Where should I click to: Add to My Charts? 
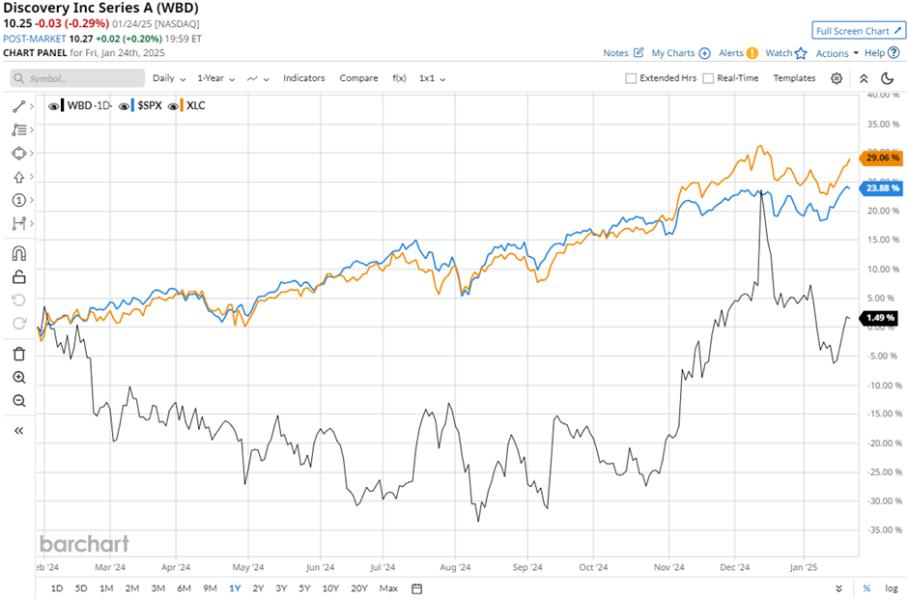pos(680,53)
